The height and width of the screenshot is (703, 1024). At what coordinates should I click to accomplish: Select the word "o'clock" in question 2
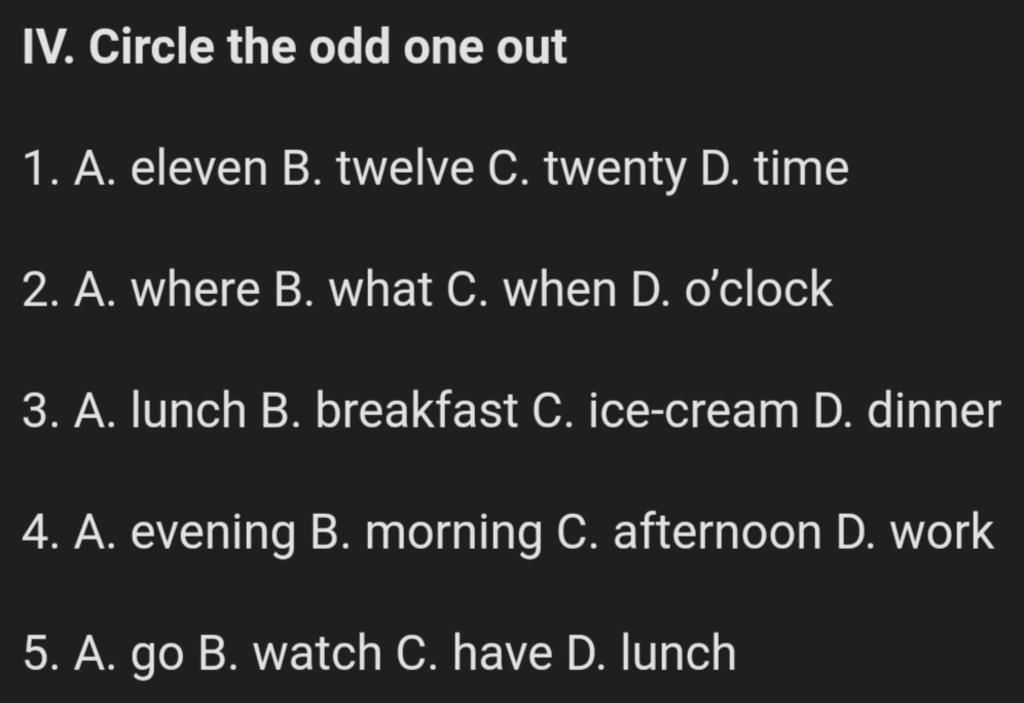click(x=758, y=289)
